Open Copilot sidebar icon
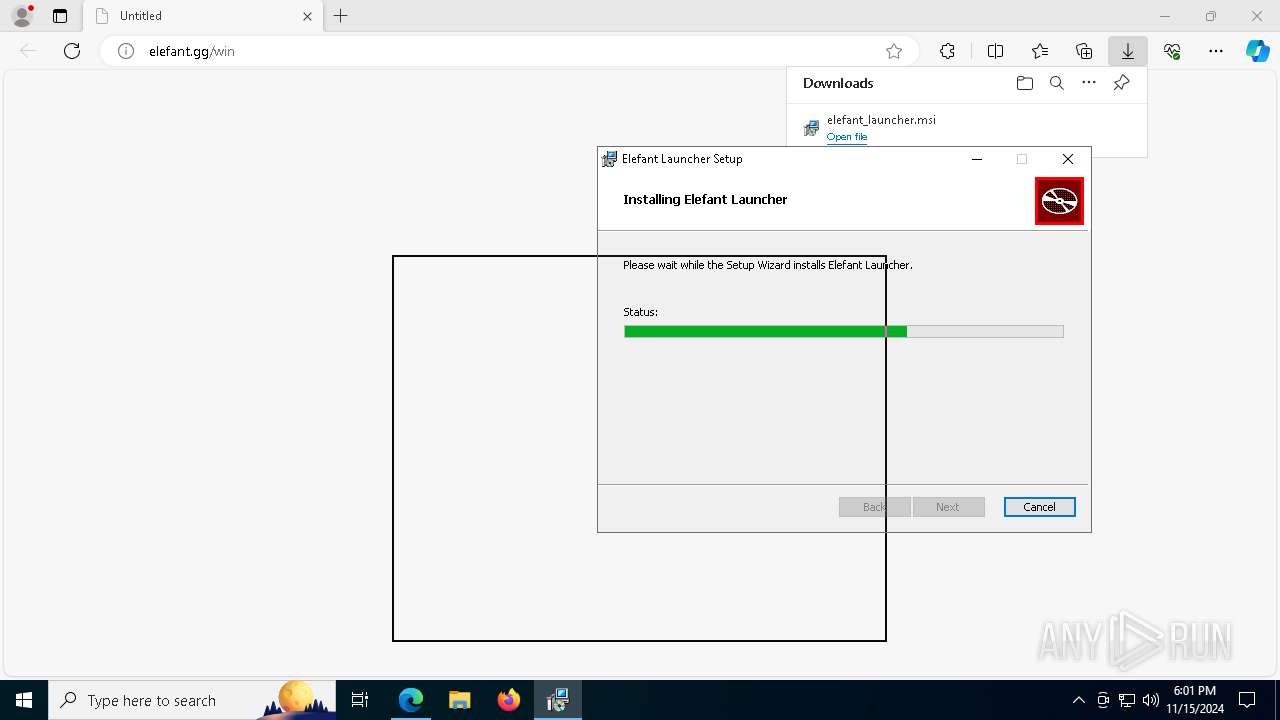The height and width of the screenshot is (720, 1280). click(x=1257, y=51)
